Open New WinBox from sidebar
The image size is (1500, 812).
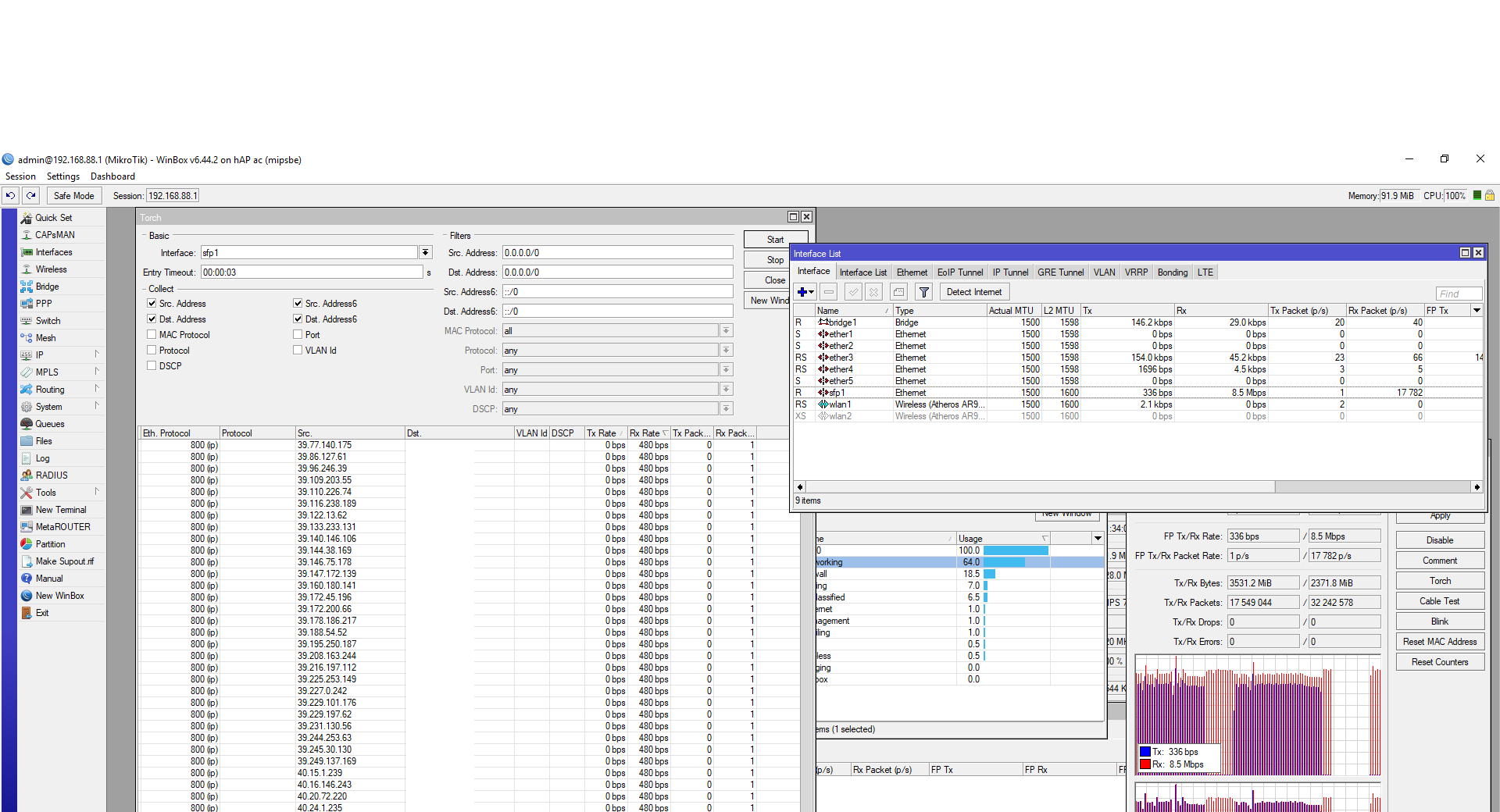59,596
